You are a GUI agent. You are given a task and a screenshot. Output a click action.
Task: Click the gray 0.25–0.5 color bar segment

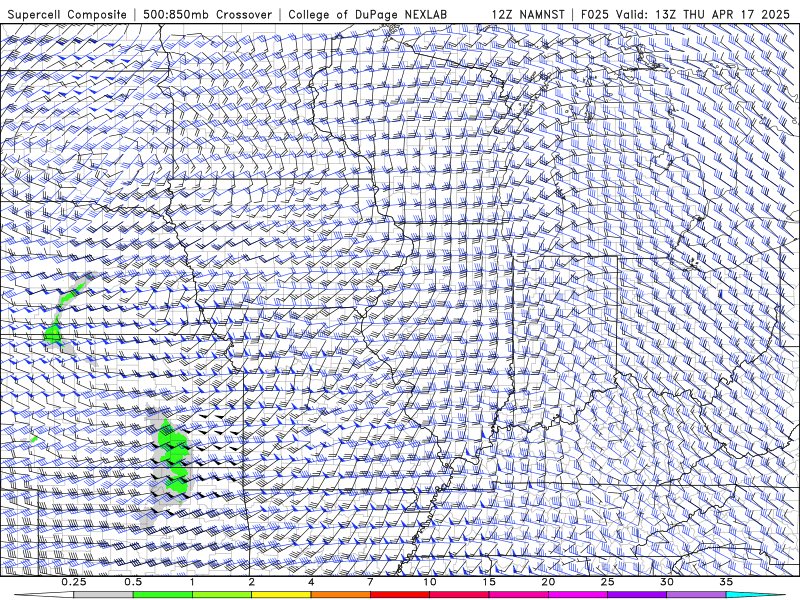(x=103, y=595)
